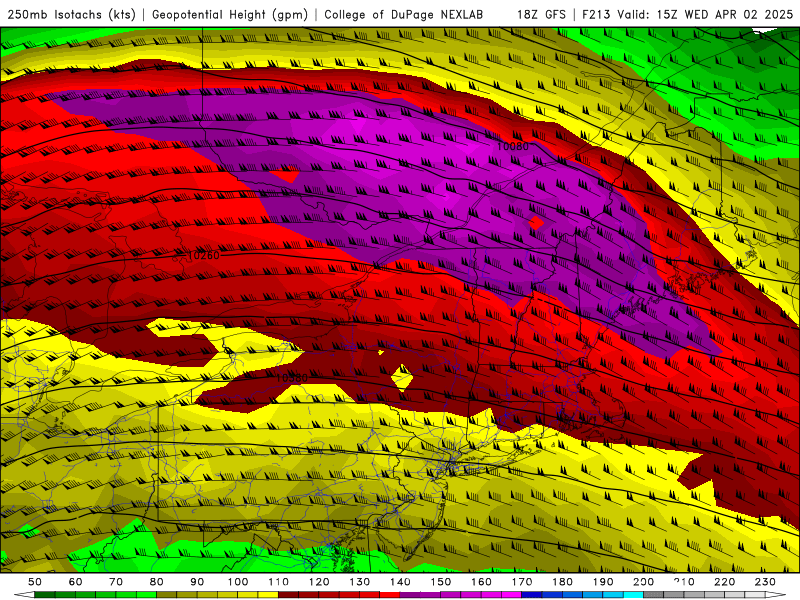800x600 pixels.
Task: Click the 10380 height contour label
Action: pos(291,378)
